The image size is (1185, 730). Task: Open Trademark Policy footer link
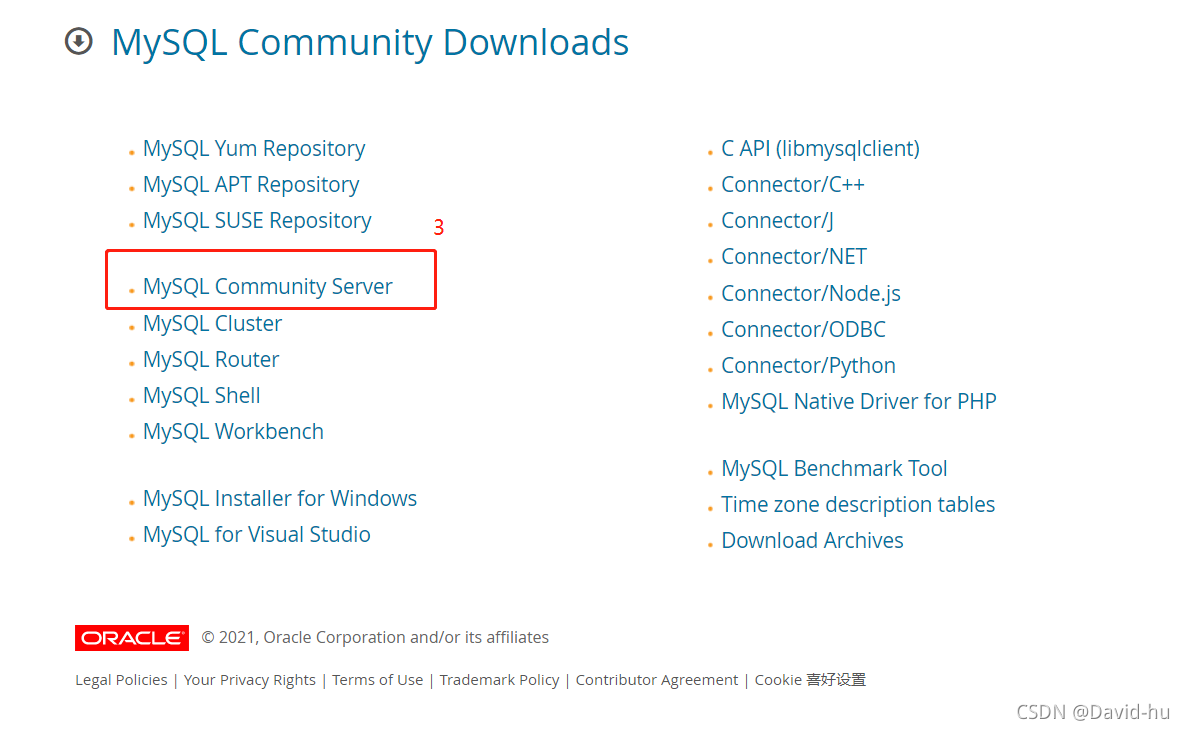point(500,680)
